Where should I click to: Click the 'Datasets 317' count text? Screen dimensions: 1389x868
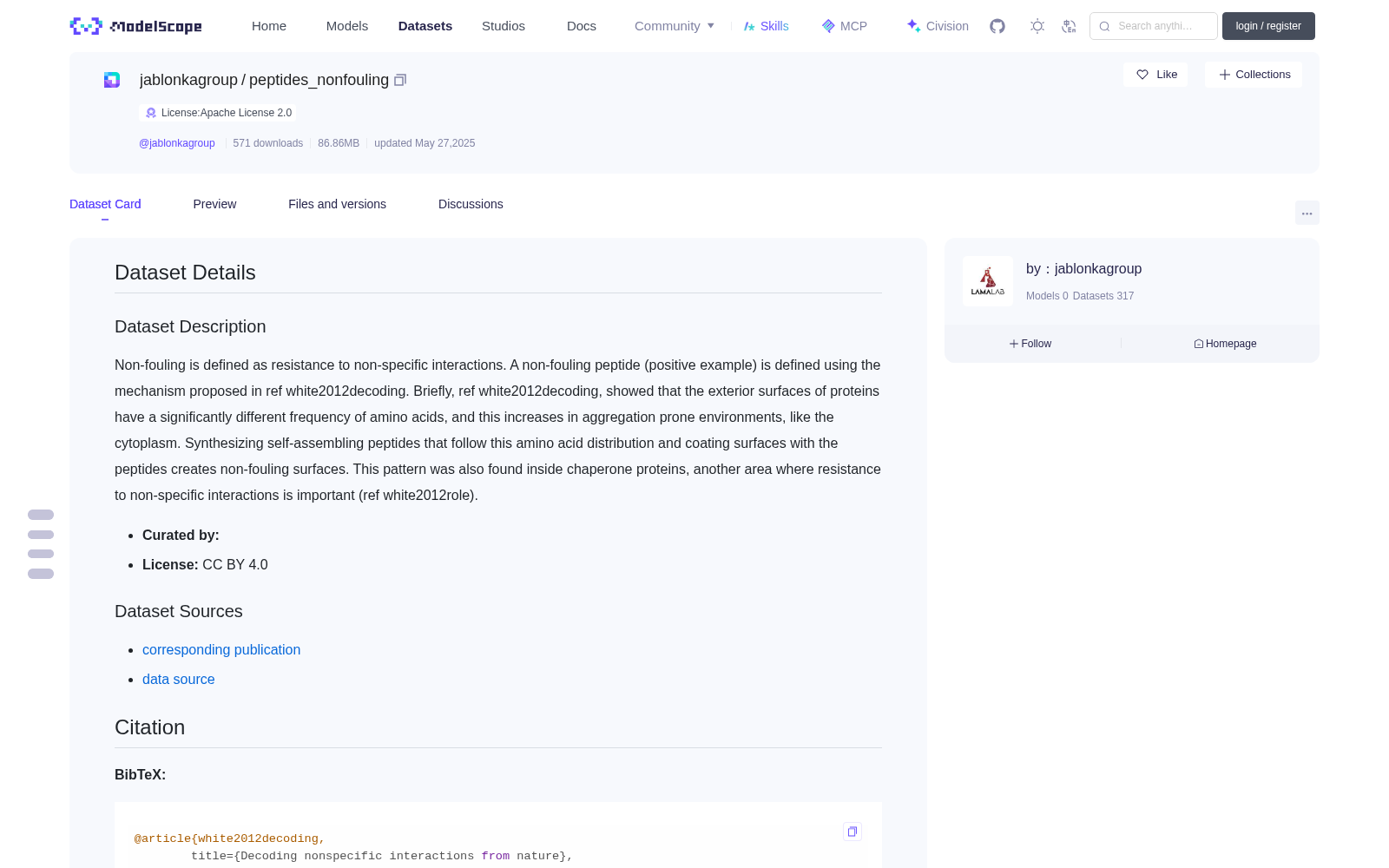click(1103, 296)
